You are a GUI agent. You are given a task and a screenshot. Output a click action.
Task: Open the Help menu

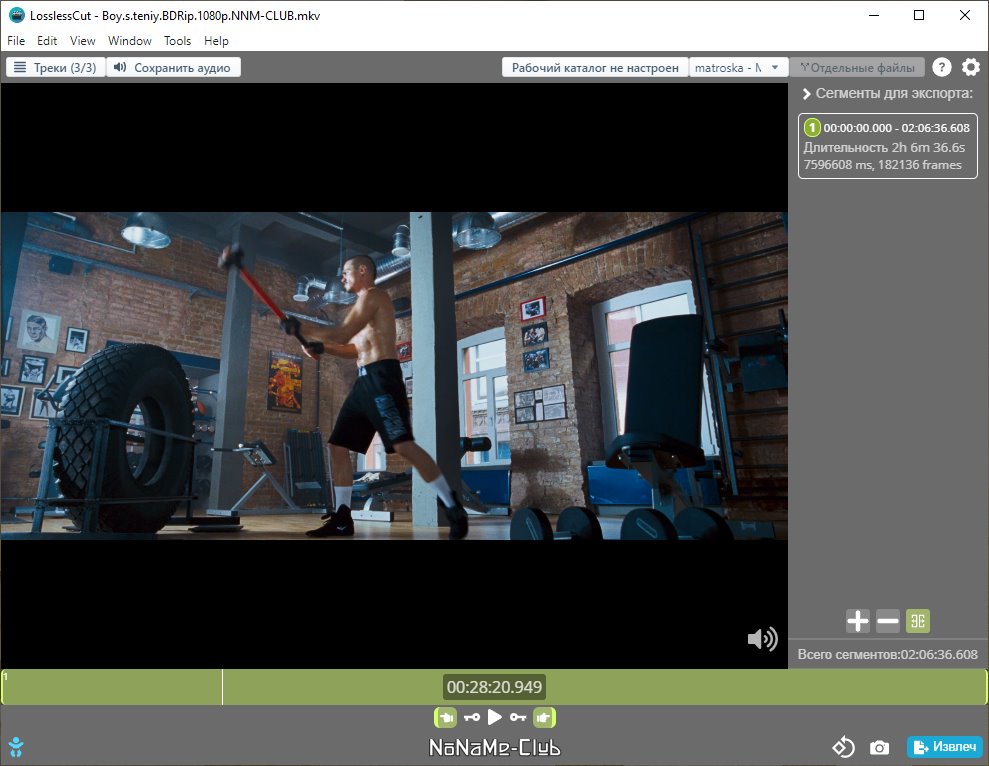[x=216, y=41]
